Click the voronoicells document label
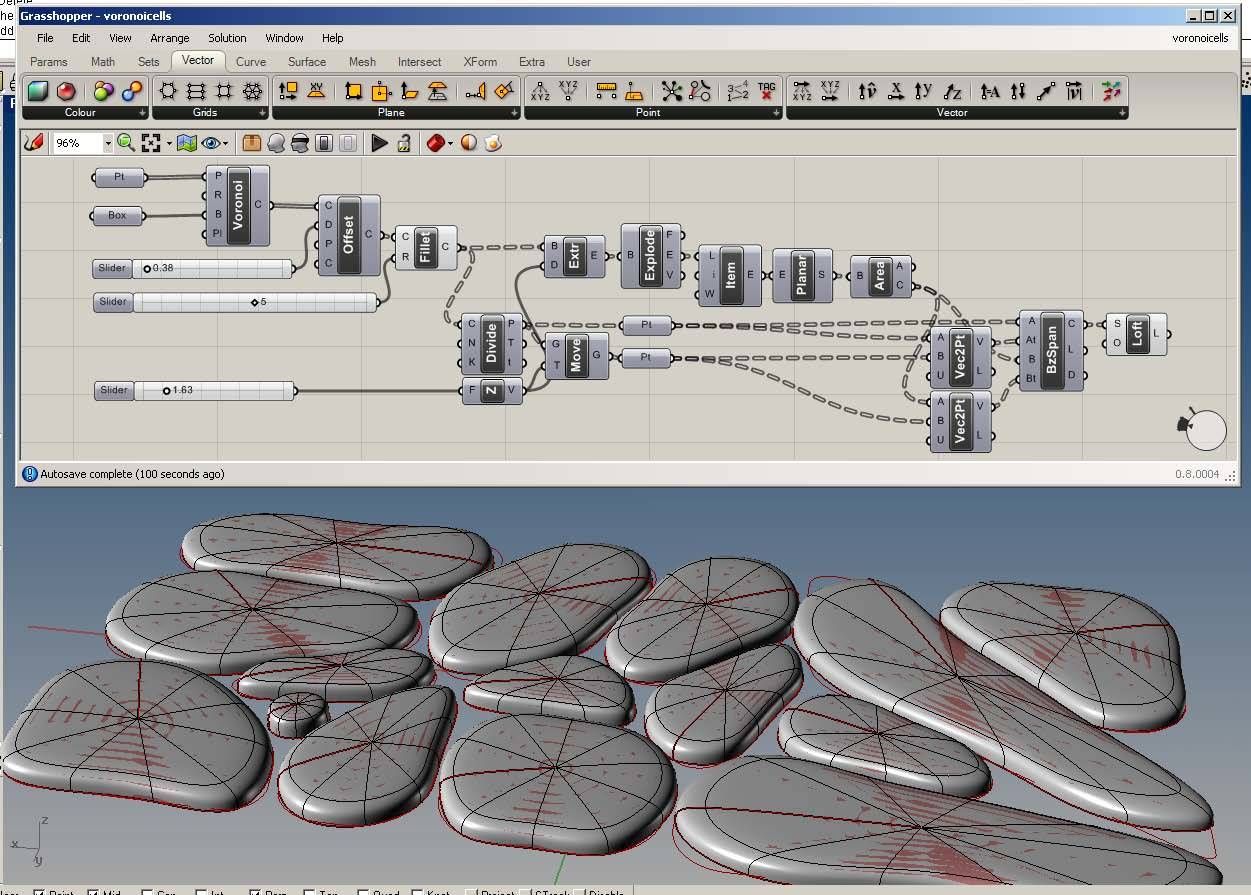The image size is (1251, 895). (x=1200, y=38)
